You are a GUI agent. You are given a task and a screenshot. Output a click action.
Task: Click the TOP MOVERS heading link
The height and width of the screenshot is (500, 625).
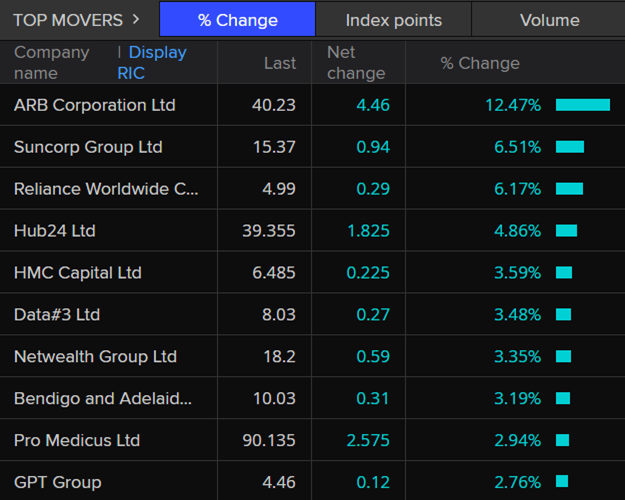[68, 20]
